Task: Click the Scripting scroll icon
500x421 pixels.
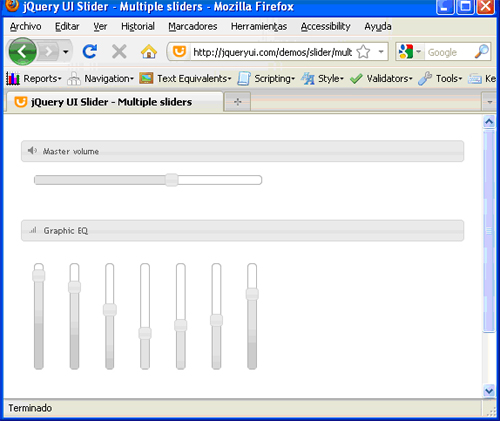Action: (x=244, y=79)
